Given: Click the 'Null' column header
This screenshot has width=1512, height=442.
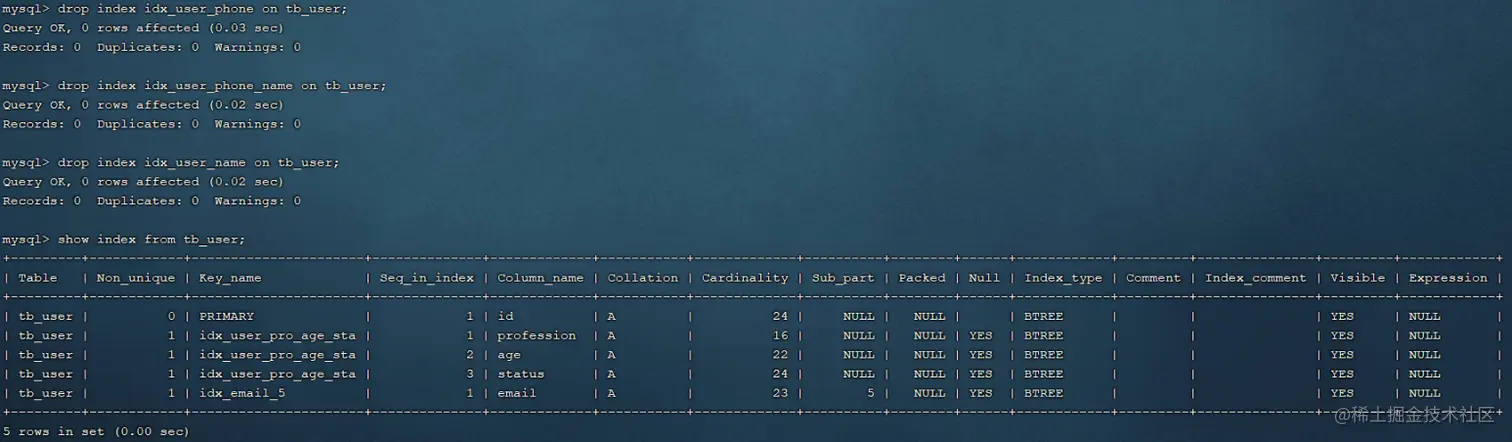Looking at the screenshot, I should (x=984, y=278).
